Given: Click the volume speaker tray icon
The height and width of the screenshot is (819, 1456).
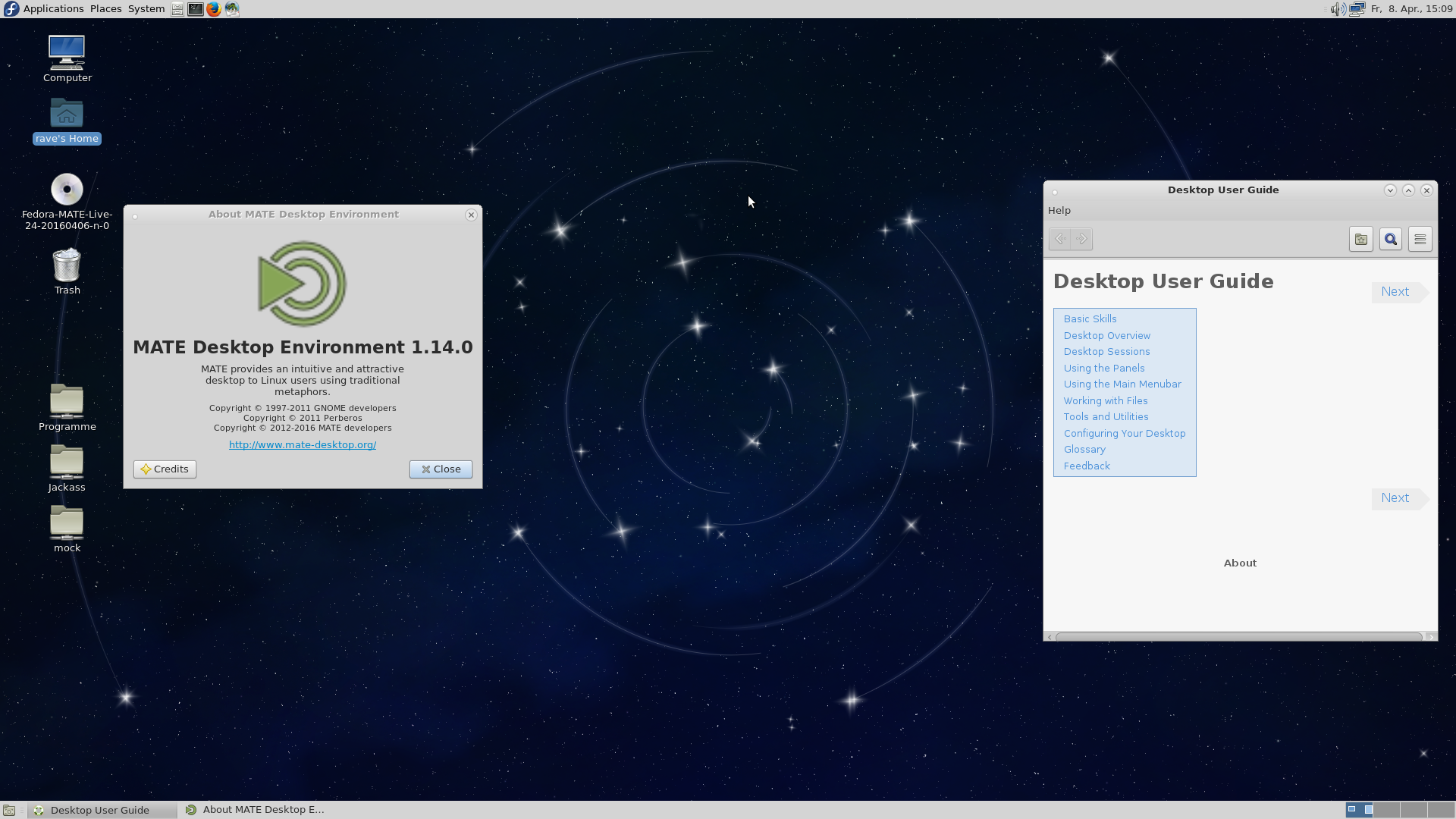Looking at the screenshot, I should click(x=1338, y=9).
